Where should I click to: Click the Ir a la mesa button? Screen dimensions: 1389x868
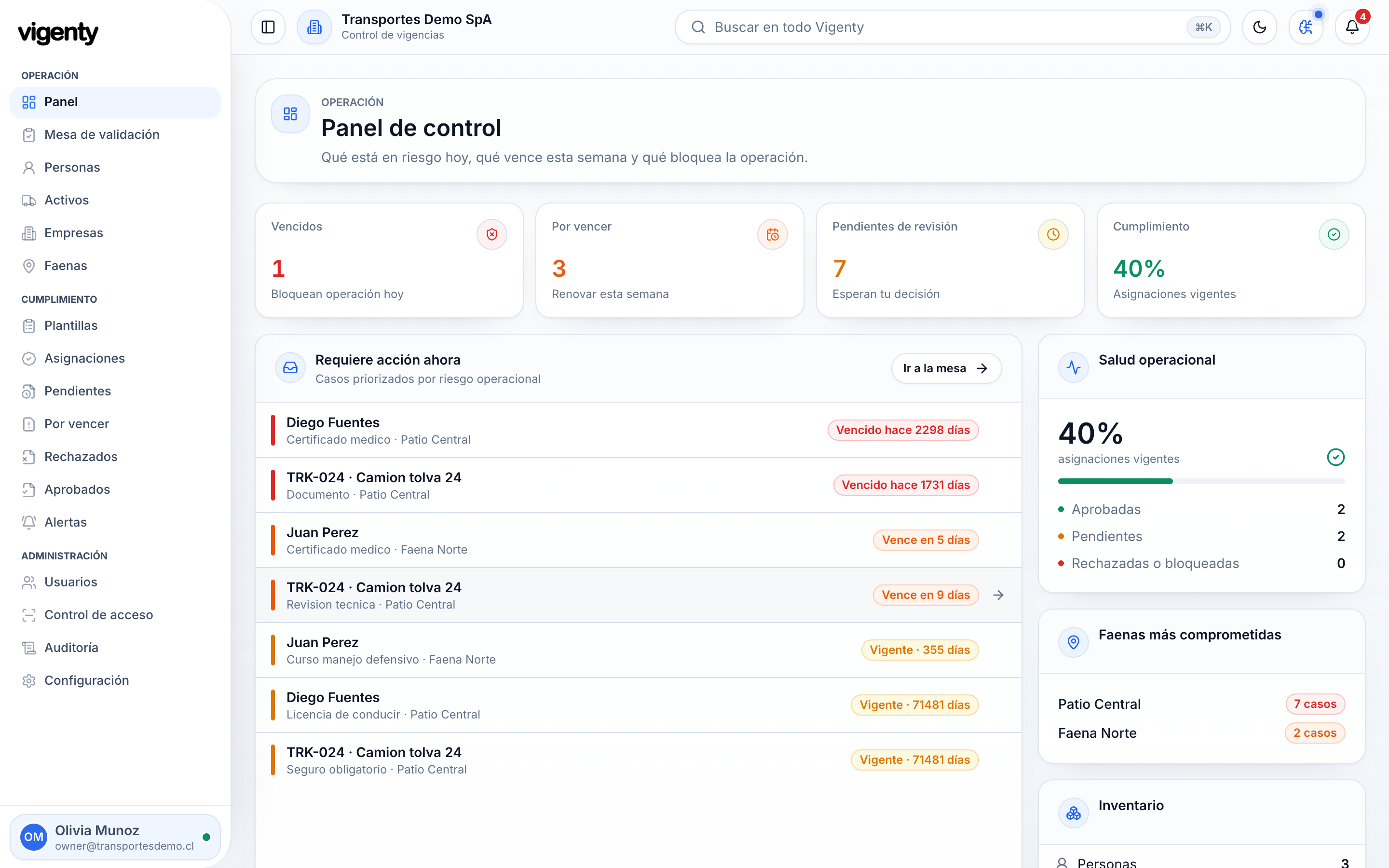pyautogui.click(x=946, y=368)
